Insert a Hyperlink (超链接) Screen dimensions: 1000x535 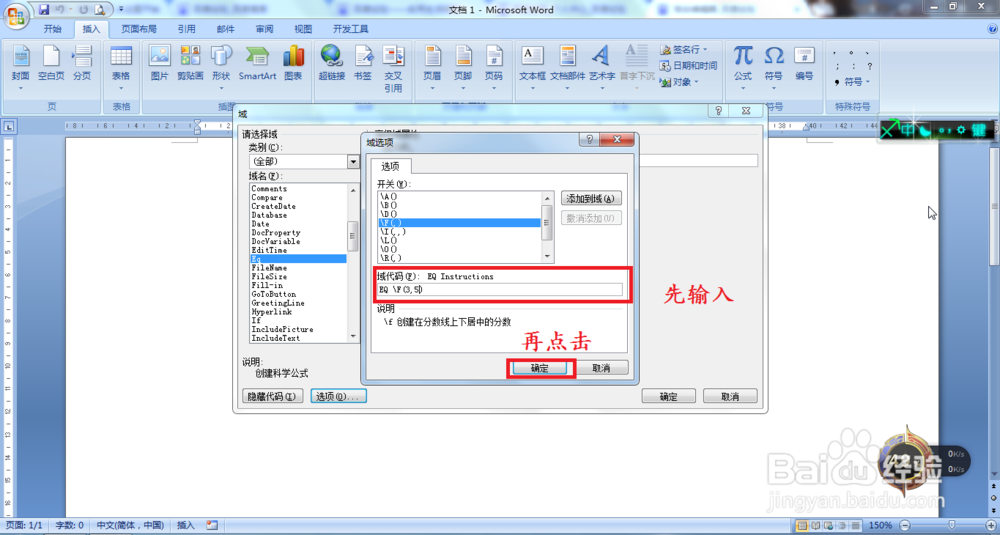point(332,64)
